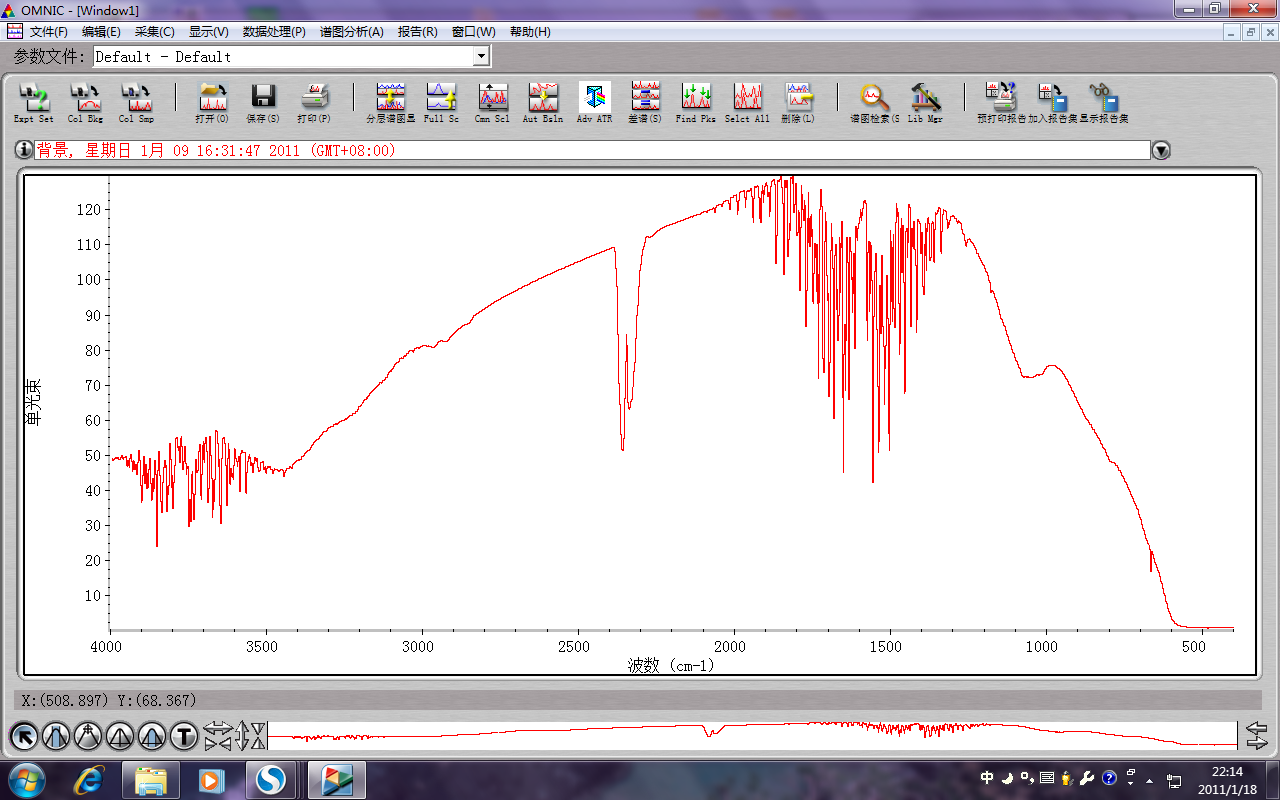Click the 显示报告集 show notebook icon

tap(1104, 103)
